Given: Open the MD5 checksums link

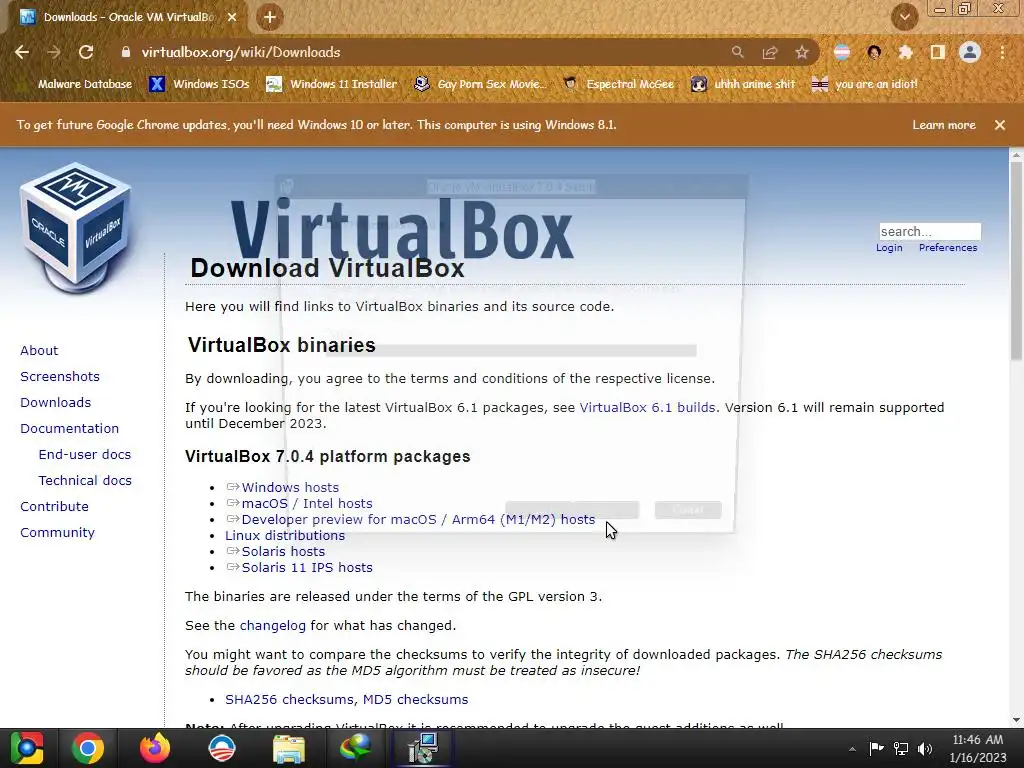Looking at the screenshot, I should pyautogui.click(x=415, y=699).
